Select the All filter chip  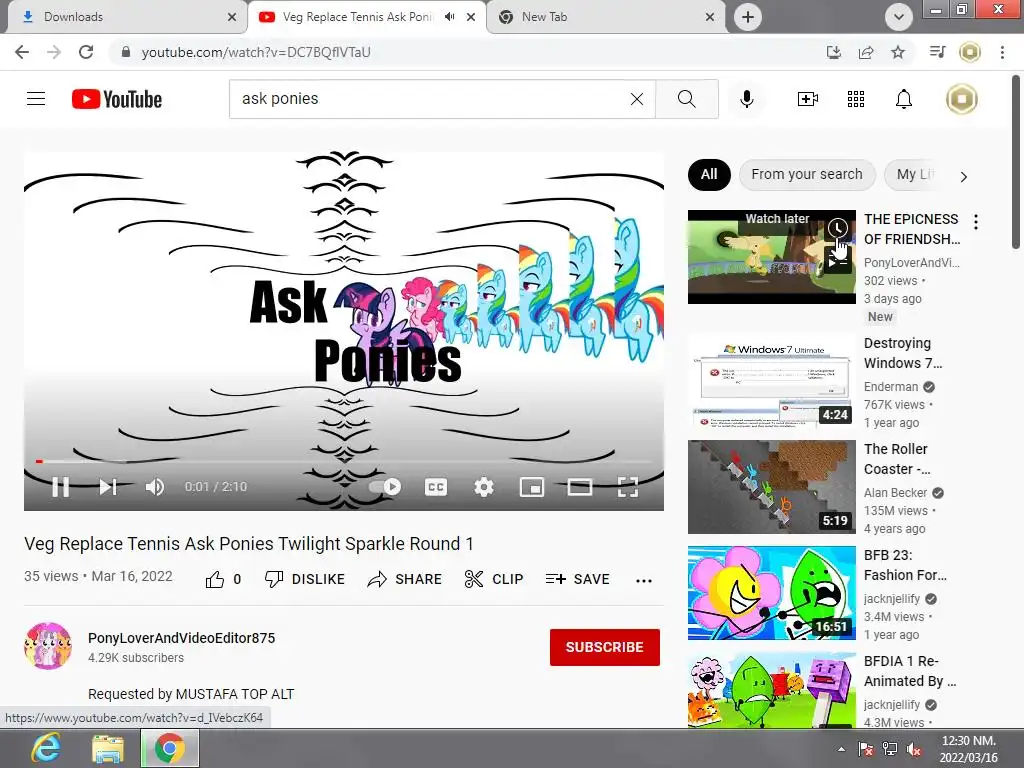tap(709, 174)
